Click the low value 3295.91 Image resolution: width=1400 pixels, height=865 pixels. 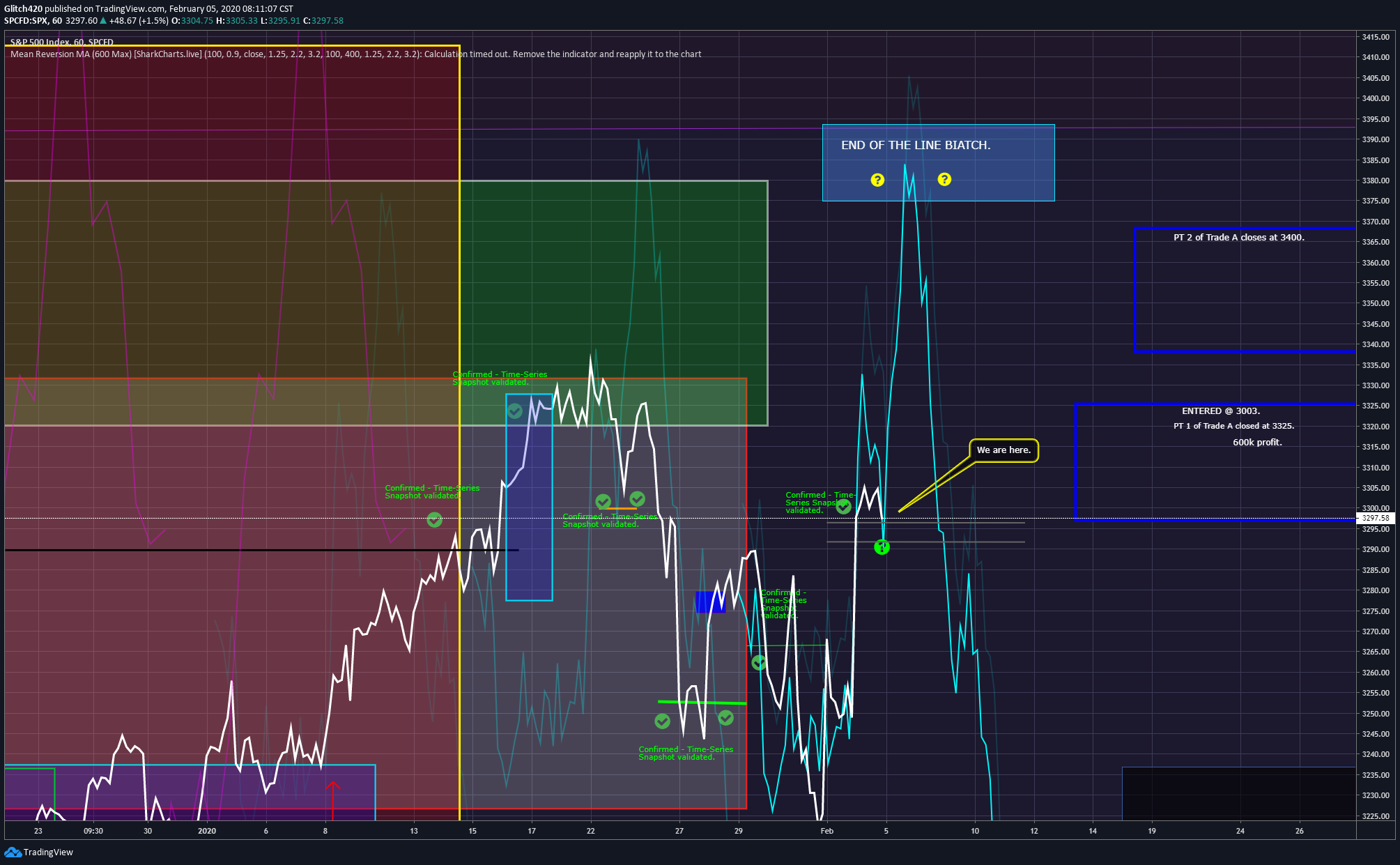coord(284,21)
